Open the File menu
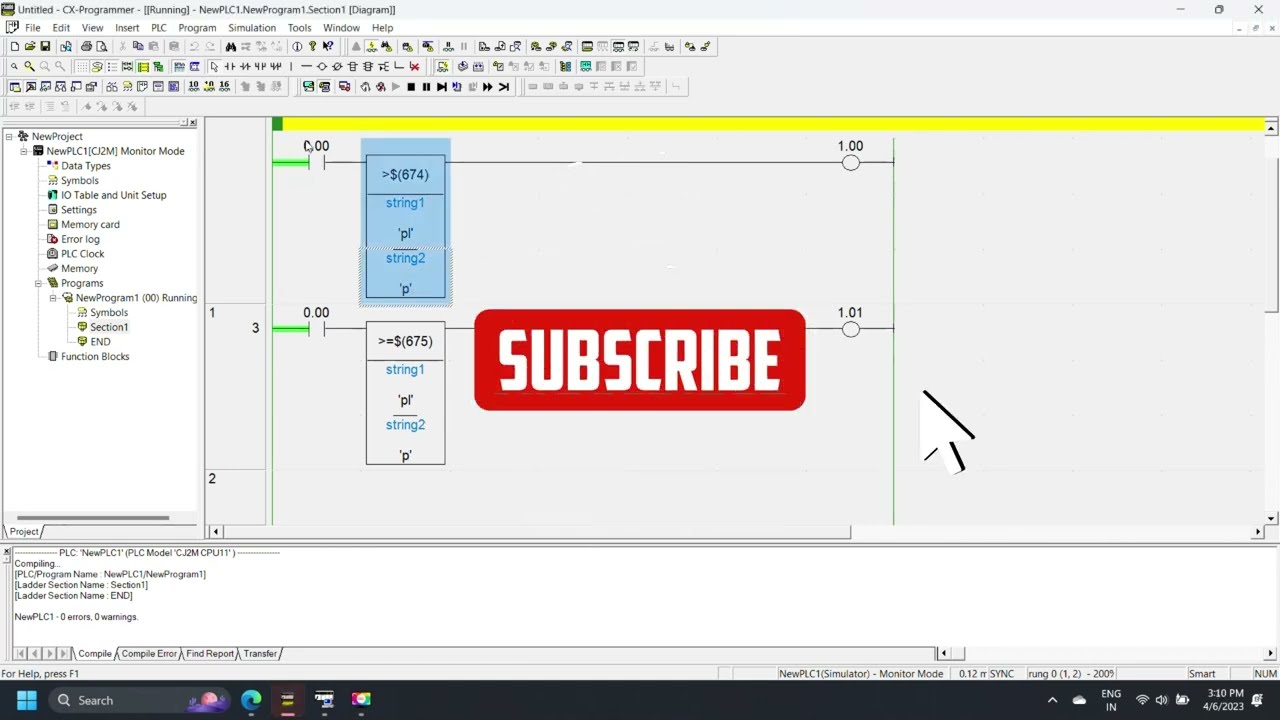 tap(32, 27)
